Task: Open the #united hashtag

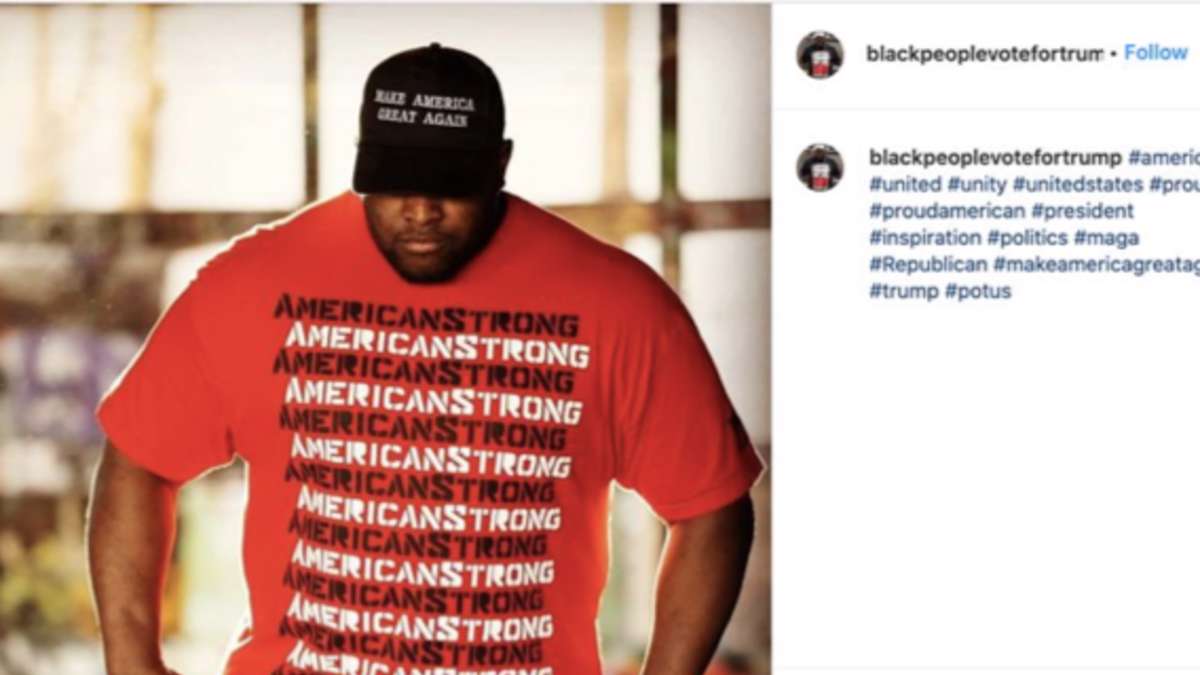Action: point(905,184)
